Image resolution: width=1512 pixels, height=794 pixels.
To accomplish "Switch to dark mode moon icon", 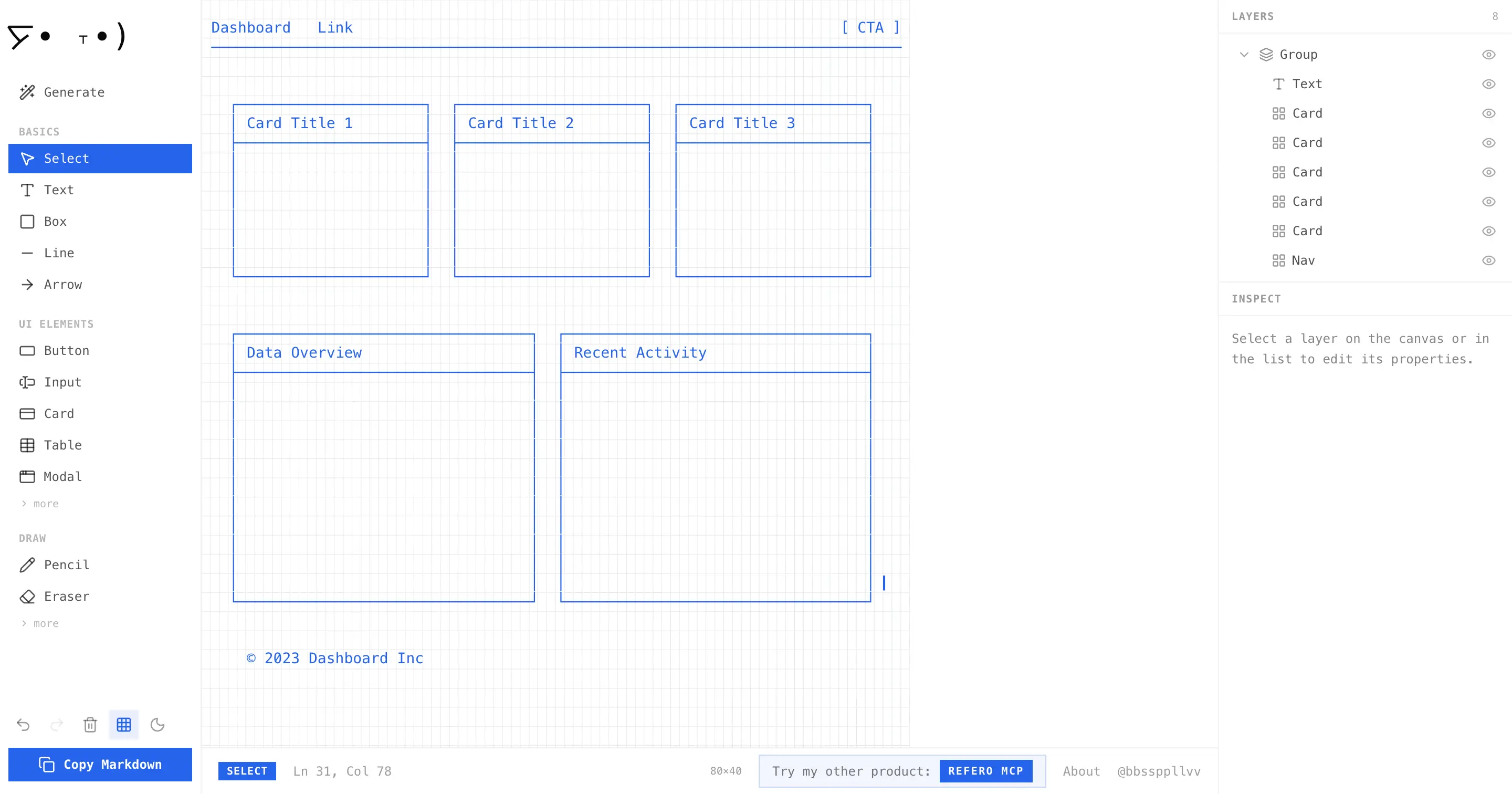I will click(x=157, y=725).
